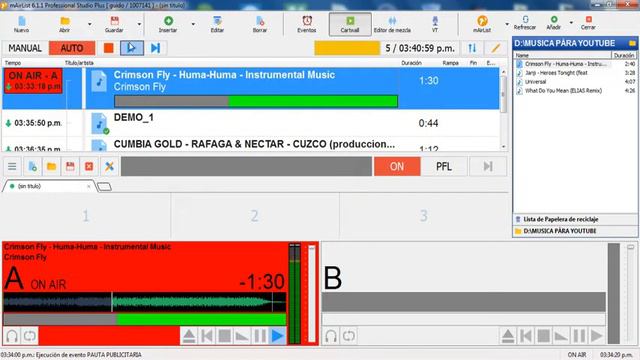The width and height of the screenshot is (640, 360).
Task: Click the cartwall open folder icon
Action: tap(51, 167)
